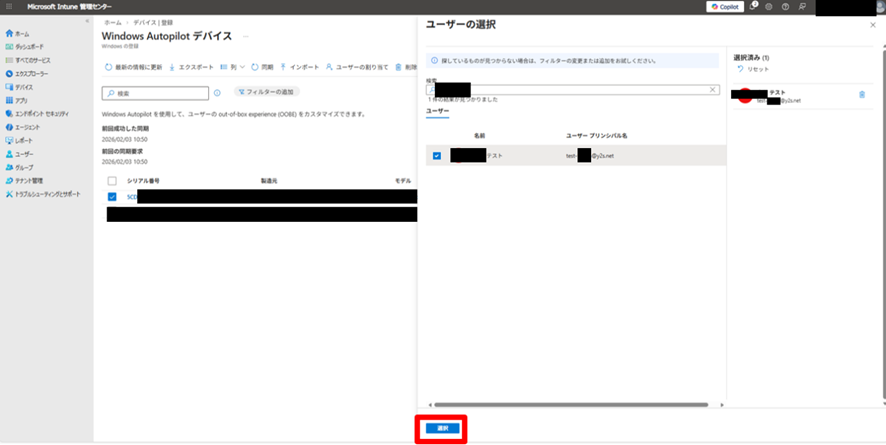Collapse the left navigation sidebar
Image resolution: width=886 pixels, height=445 pixels.
[87, 20]
